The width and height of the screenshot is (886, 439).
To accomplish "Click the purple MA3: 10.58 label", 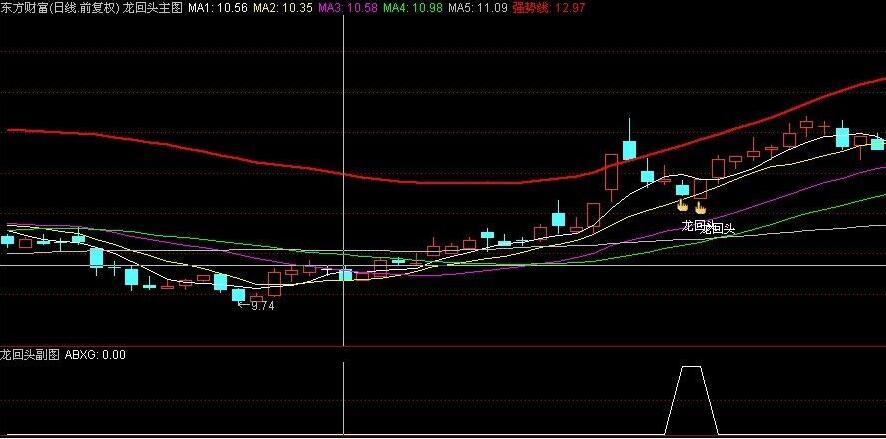I will pyautogui.click(x=348, y=7).
